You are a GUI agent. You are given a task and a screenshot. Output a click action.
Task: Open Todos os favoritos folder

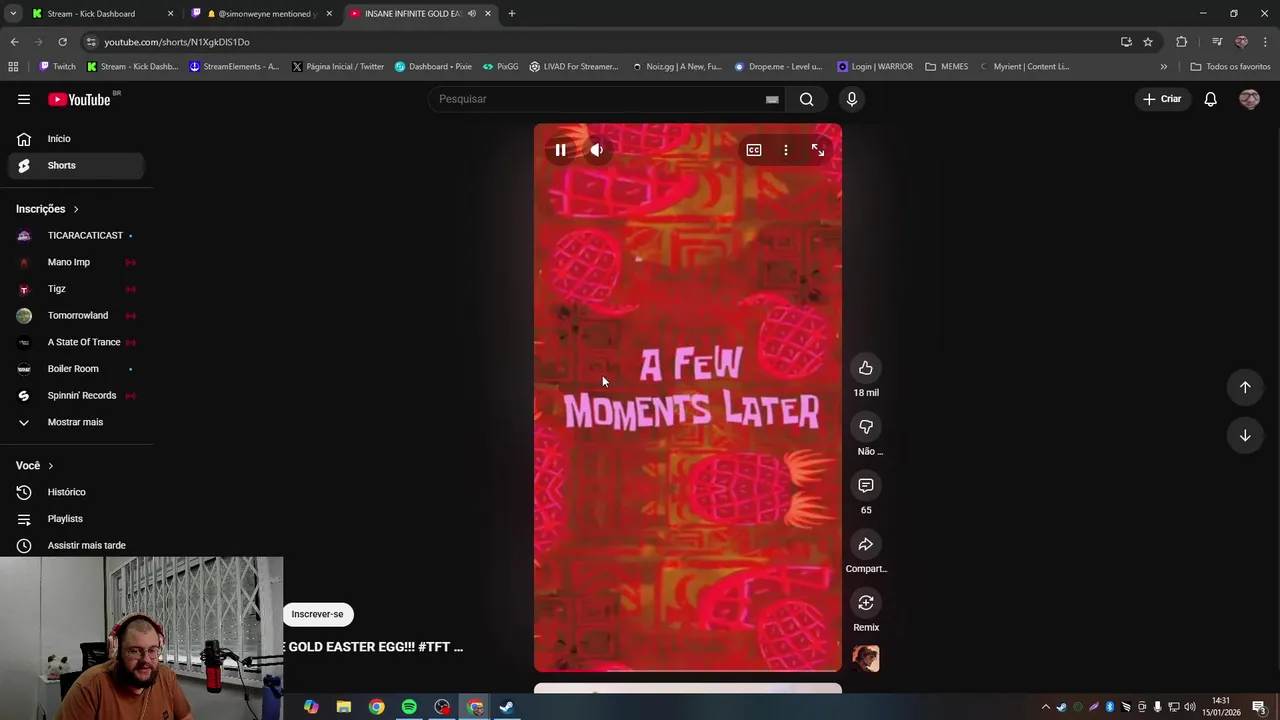click(x=1230, y=67)
